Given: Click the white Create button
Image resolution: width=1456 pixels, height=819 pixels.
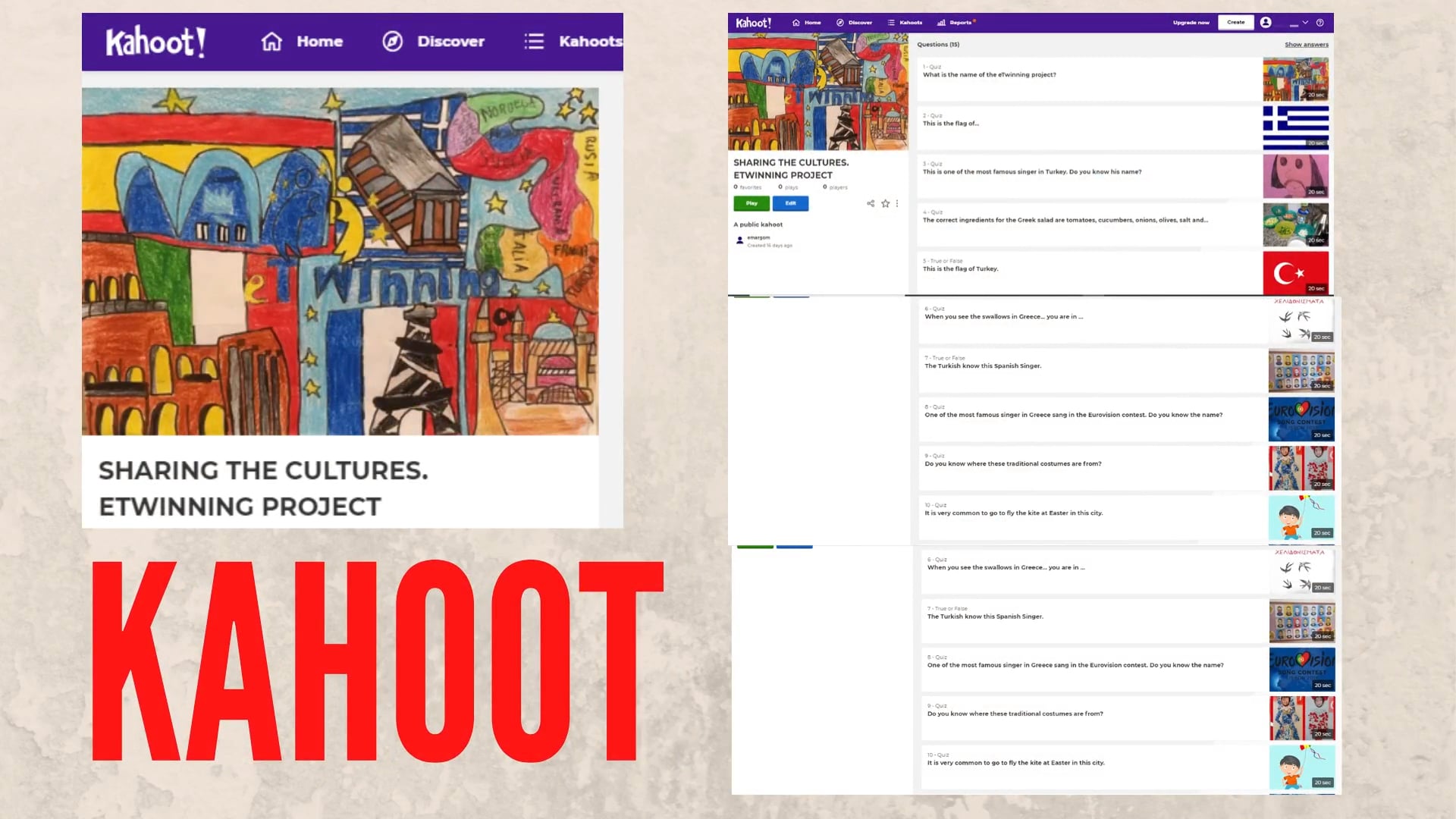Looking at the screenshot, I should [x=1236, y=23].
